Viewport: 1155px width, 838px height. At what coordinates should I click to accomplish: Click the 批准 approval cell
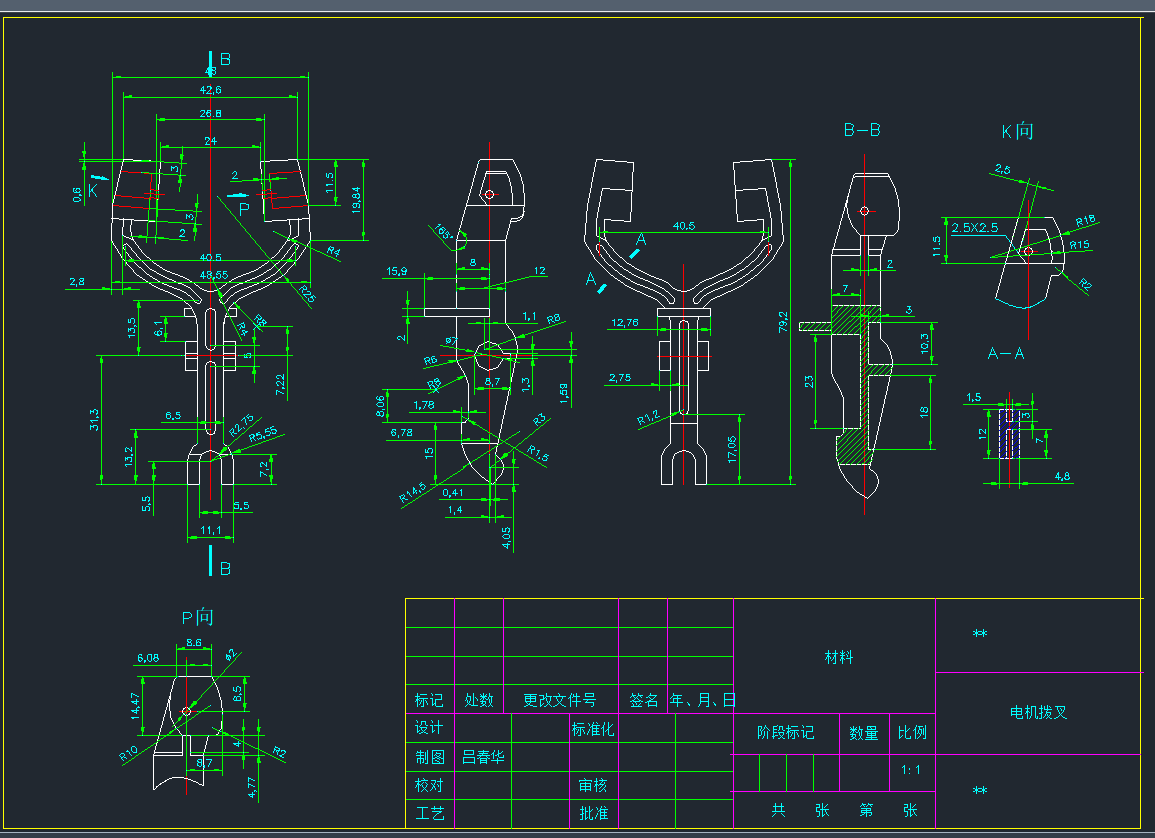coord(593,813)
